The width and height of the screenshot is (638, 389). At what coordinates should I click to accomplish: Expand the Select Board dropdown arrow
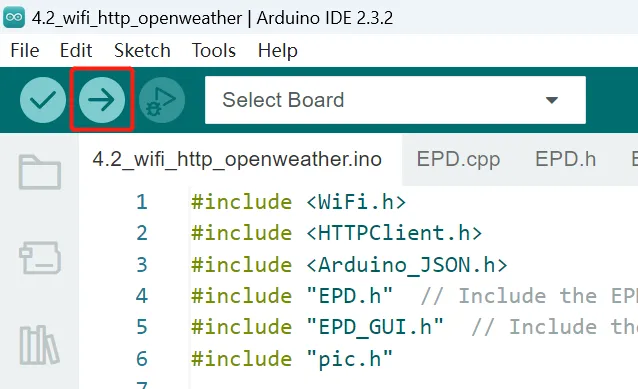pos(551,100)
